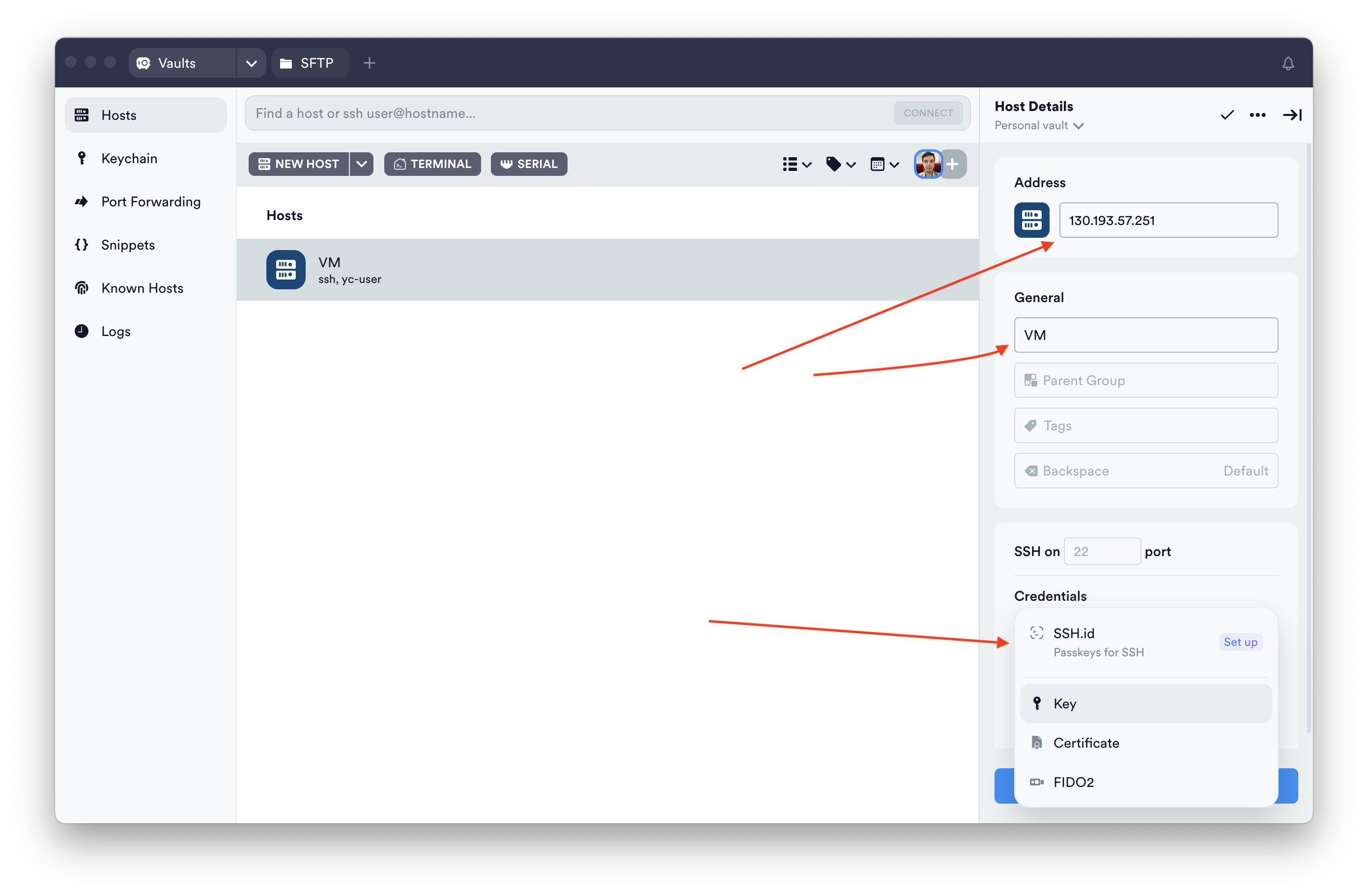Open the Personal vault selector
Image resolution: width=1368 pixels, height=896 pixels.
1039,126
